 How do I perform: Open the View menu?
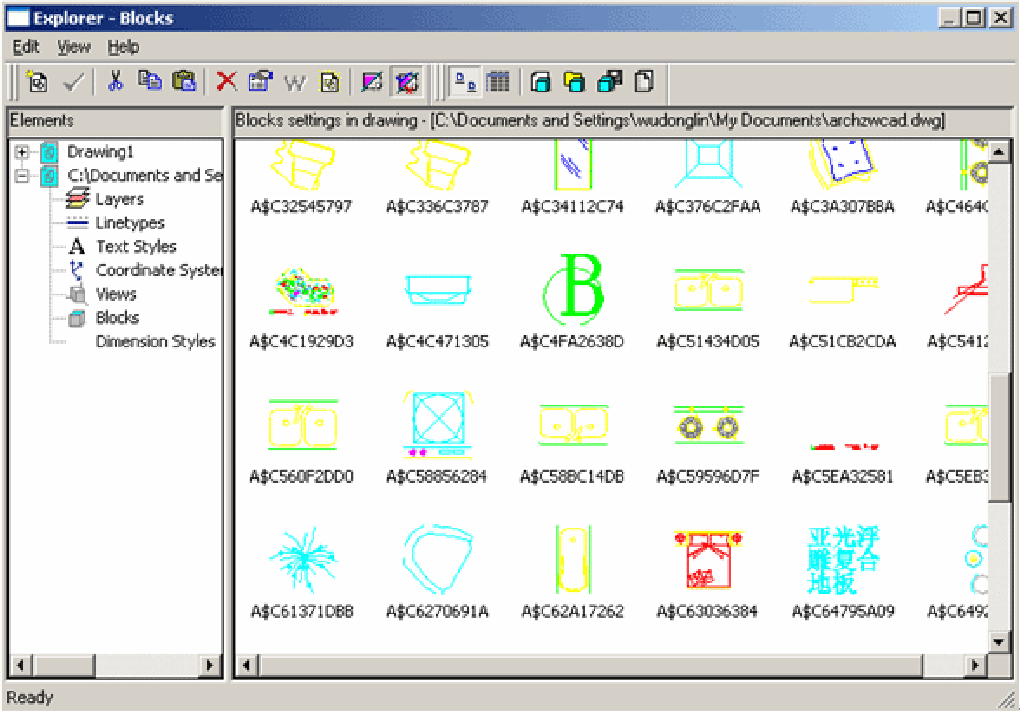coord(74,47)
